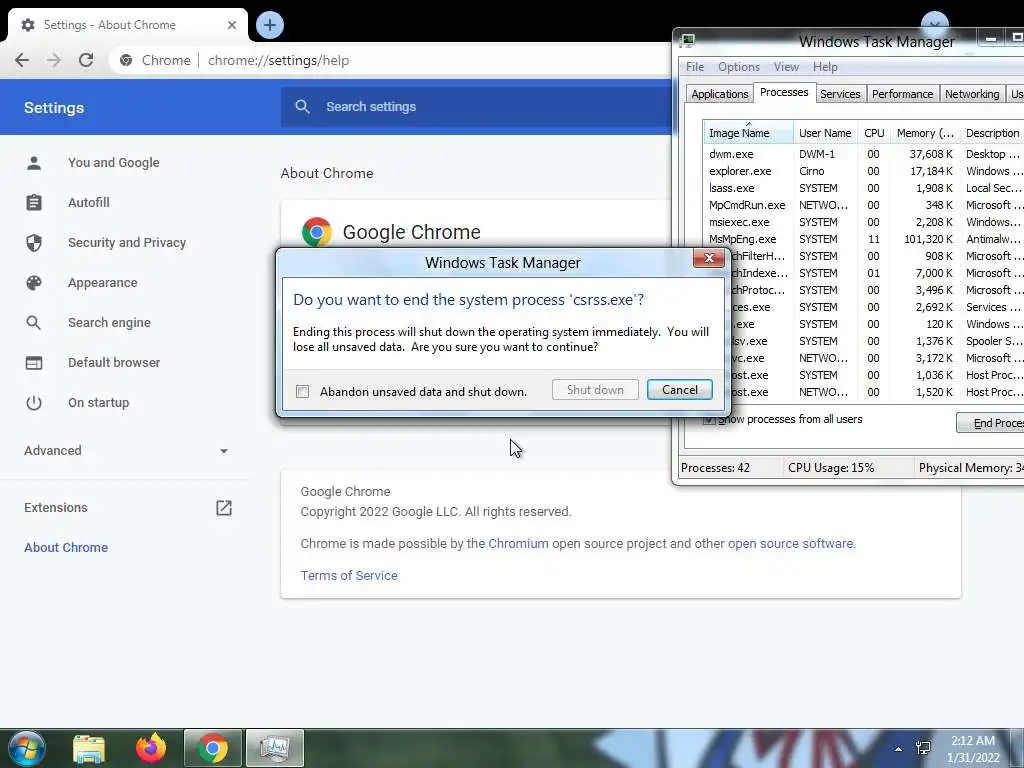Screen dimensions: 1024x768
Task: Open the open source software link
Action: point(790,543)
